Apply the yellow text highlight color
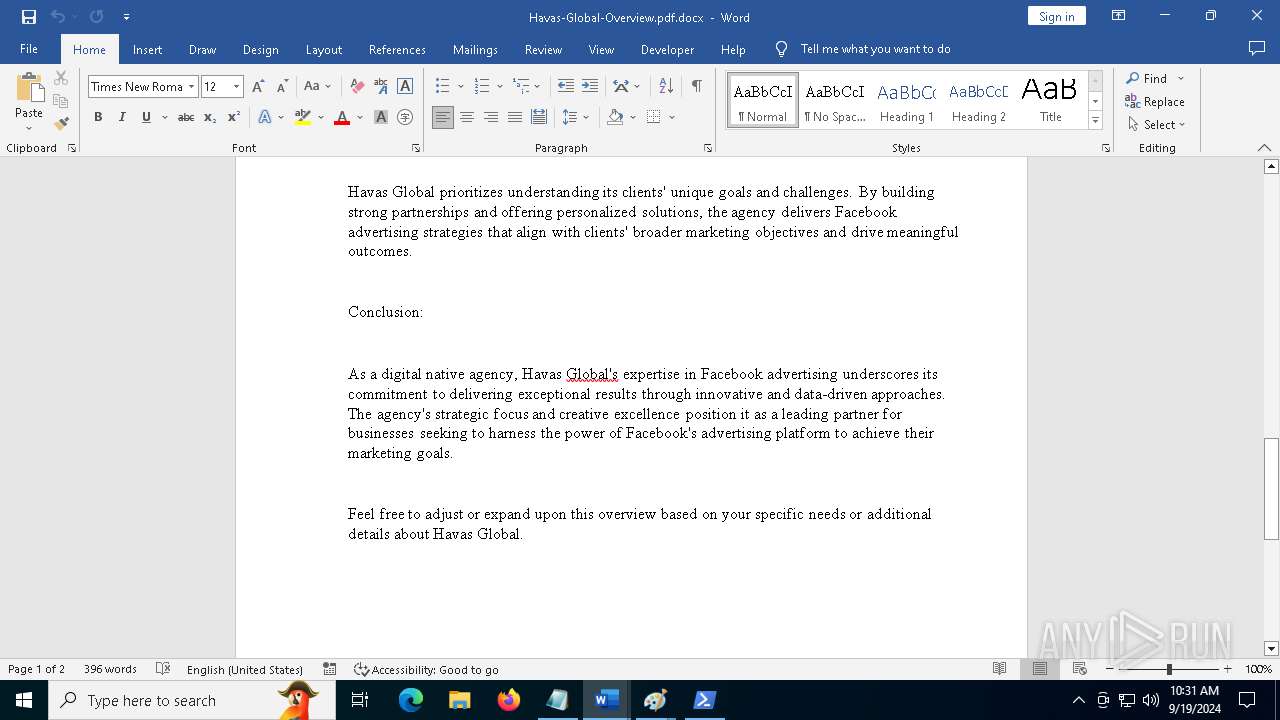Viewport: 1280px width, 720px height. [x=303, y=118]
